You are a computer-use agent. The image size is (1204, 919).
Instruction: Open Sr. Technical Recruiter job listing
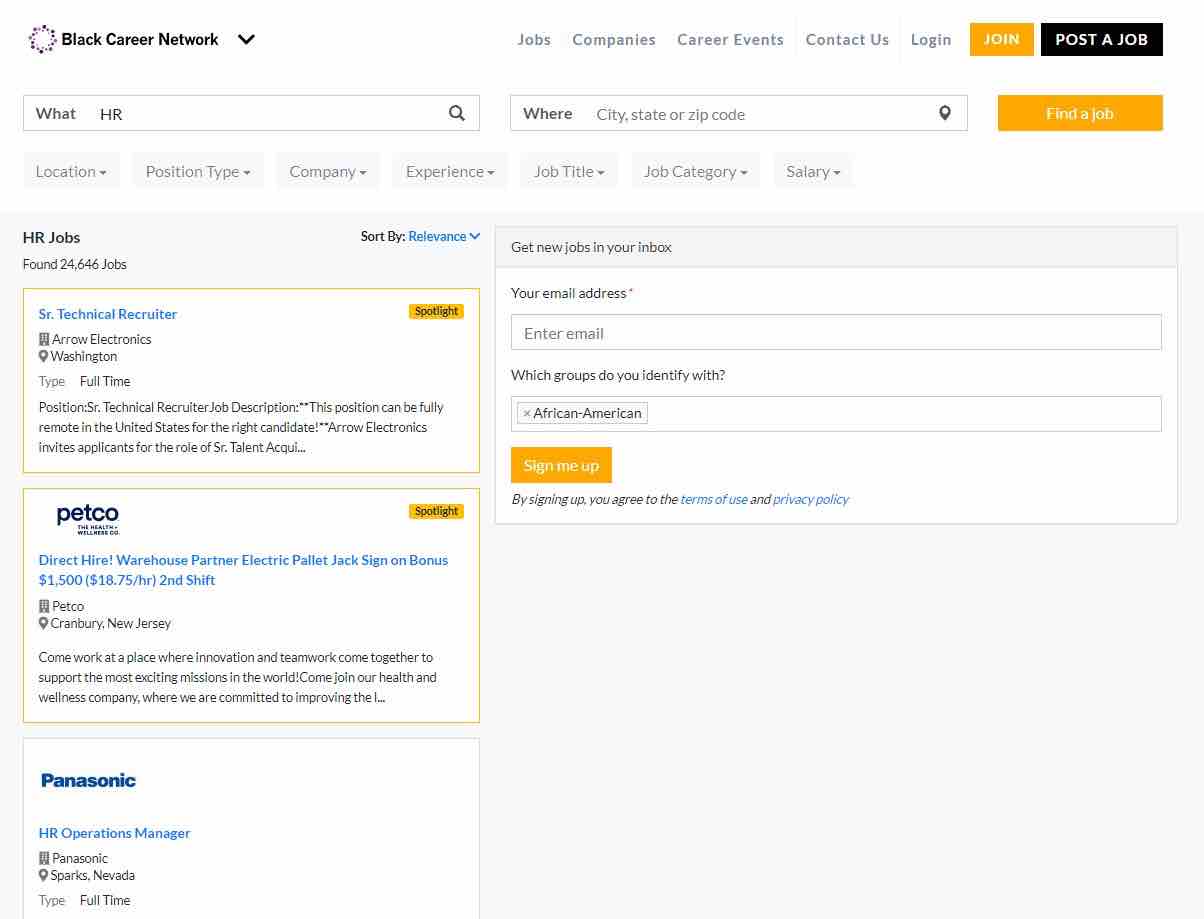(108, 314)
